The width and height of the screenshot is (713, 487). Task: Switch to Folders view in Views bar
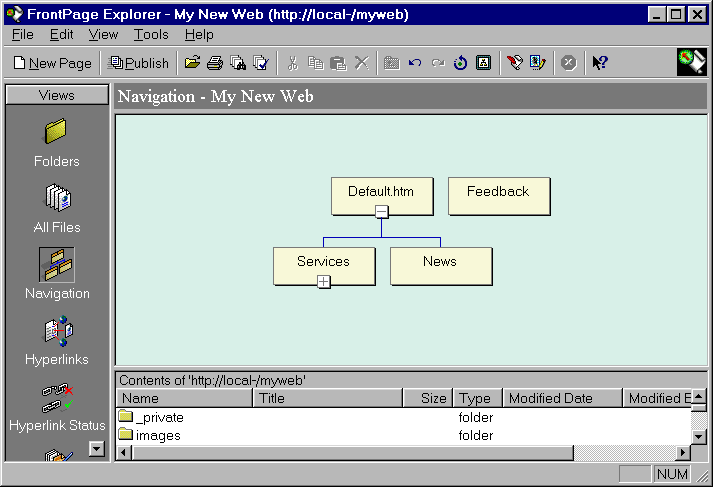click(56, 142)
